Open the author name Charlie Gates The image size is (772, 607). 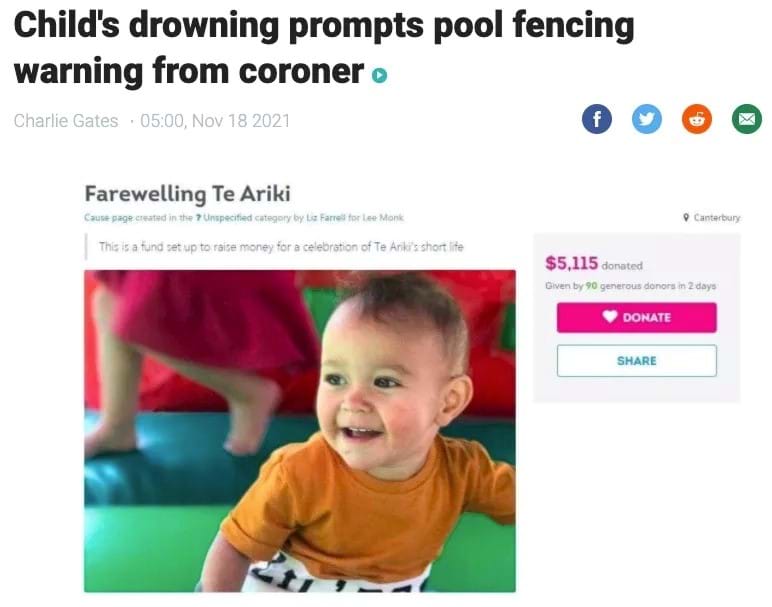(x=66, y=121)
